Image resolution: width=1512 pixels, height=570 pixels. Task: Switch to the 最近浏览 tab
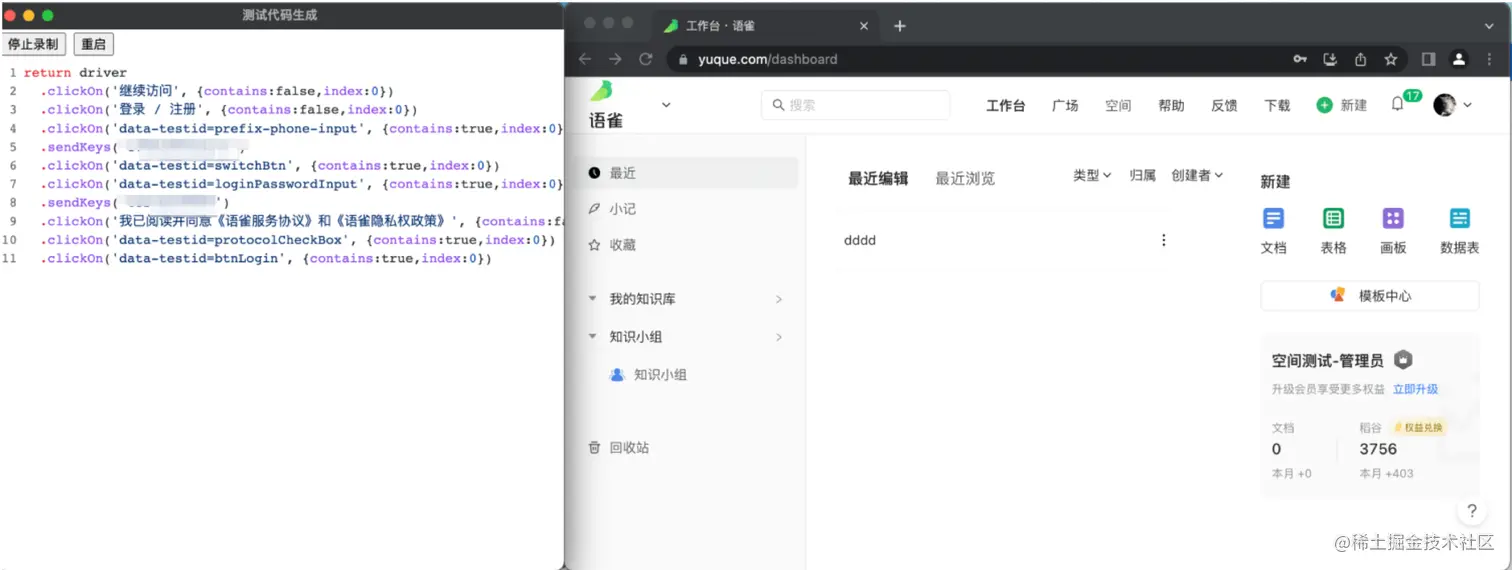[x=965, y=179]
